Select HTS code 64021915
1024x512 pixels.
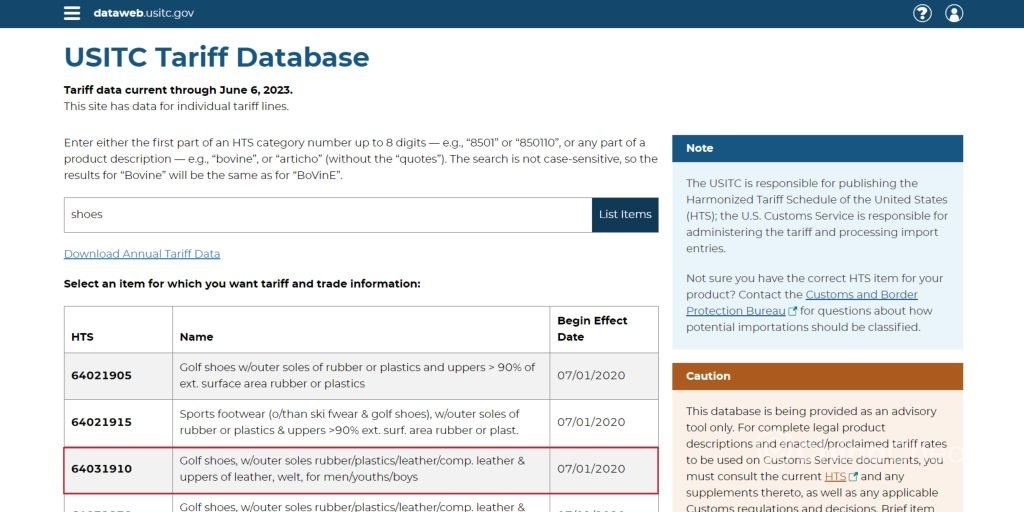(101, 423)
